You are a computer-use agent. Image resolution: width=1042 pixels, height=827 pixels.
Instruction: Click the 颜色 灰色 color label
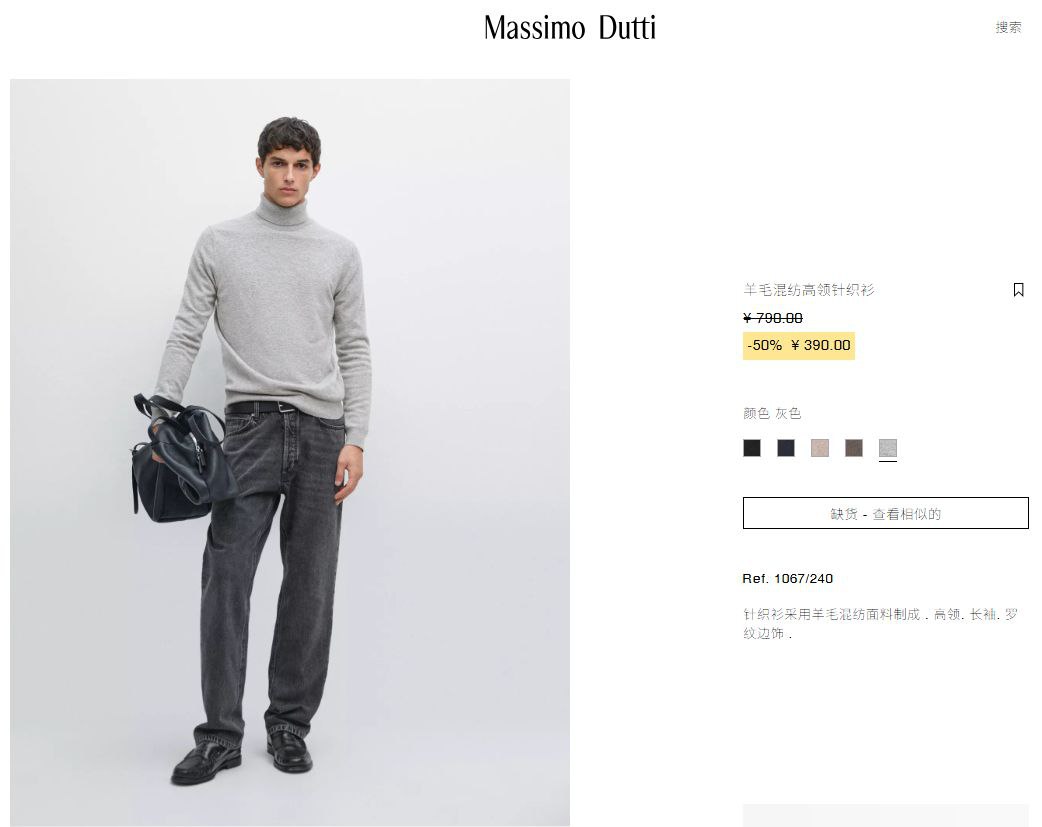click(x=772, y=414)
